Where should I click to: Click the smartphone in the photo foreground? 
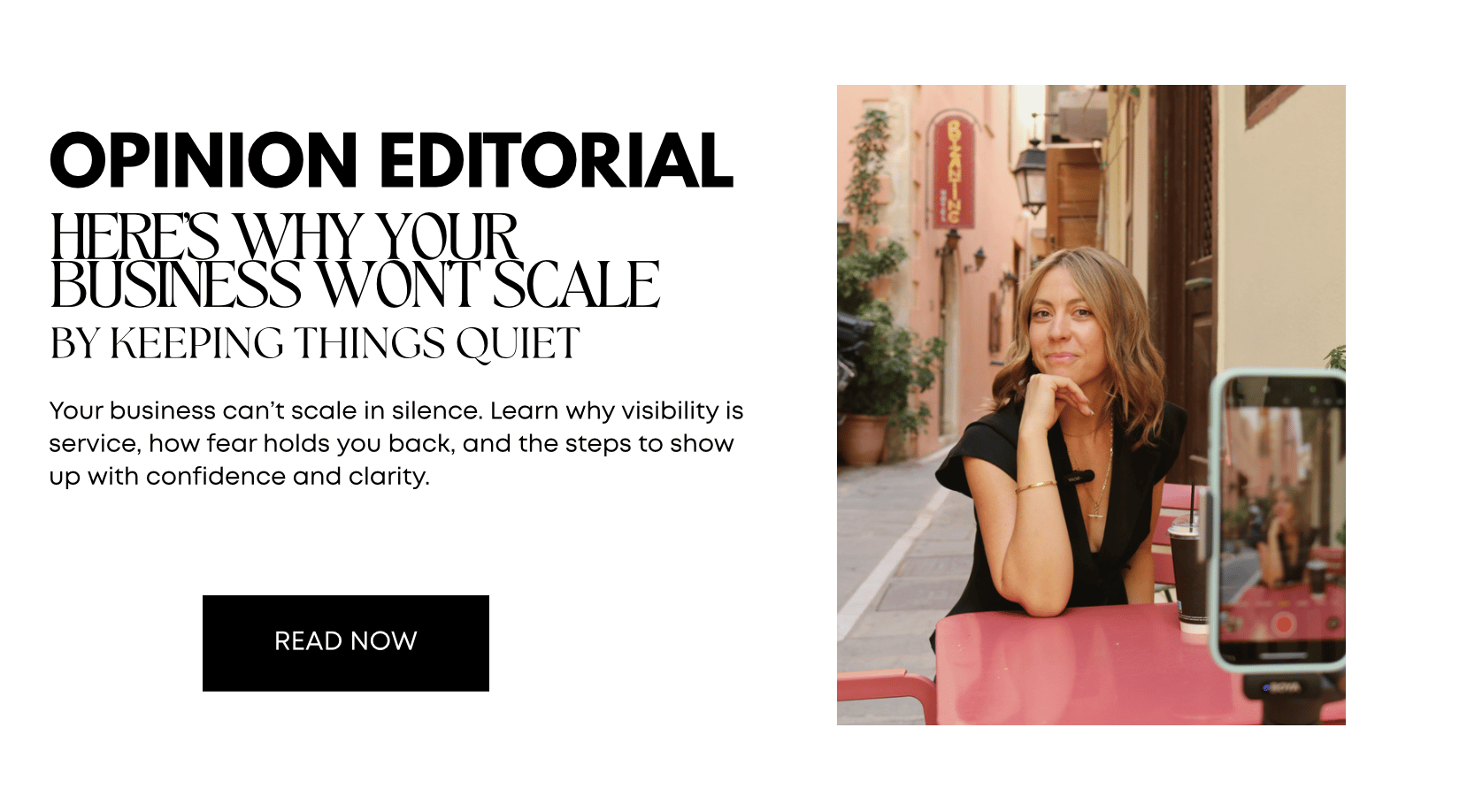[x=1277, y=522]
